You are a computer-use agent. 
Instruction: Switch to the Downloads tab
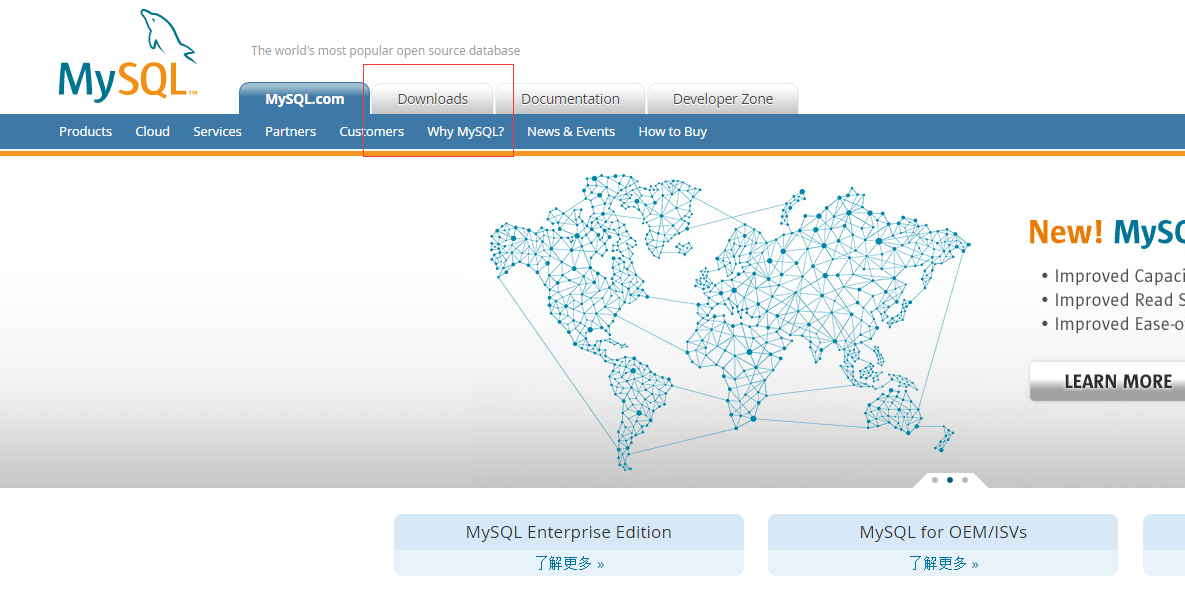pyautogui.click(x=432, y=99)
